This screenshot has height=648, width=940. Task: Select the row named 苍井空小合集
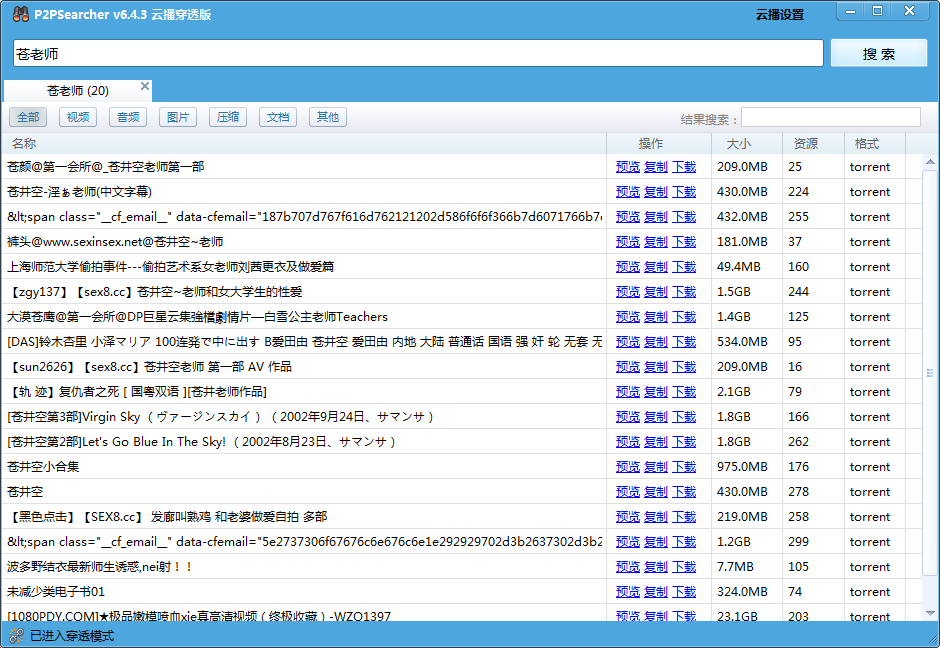[x=43, y=466]
